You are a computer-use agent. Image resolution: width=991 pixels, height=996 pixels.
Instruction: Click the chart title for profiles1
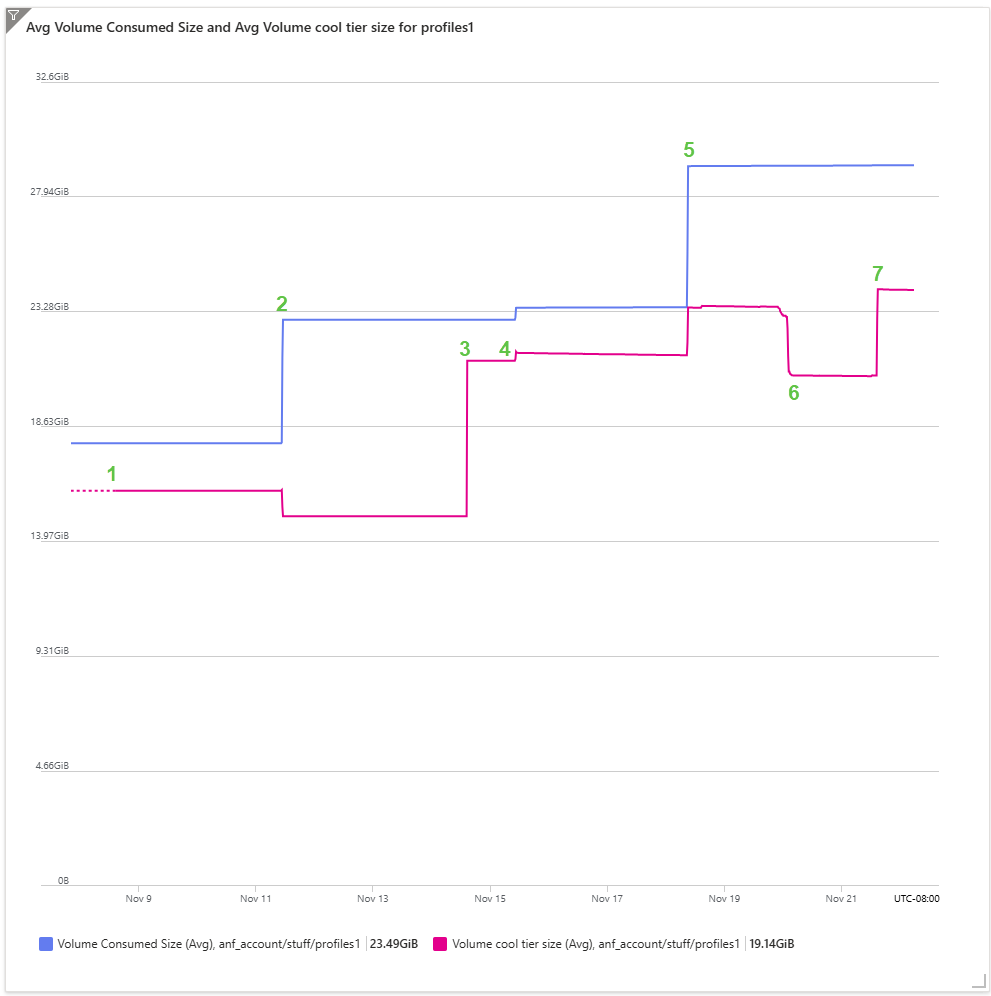tap(249, 28)
